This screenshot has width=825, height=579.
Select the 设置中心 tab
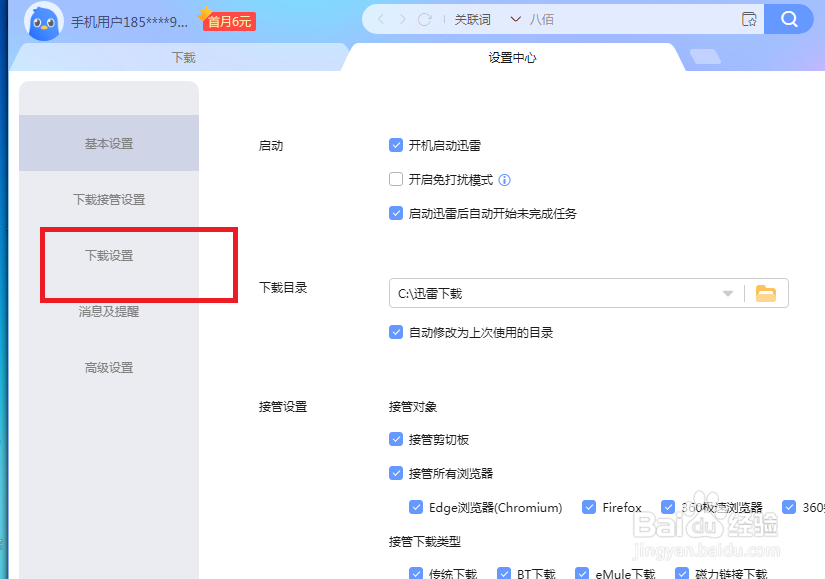(x=512, y=57)
